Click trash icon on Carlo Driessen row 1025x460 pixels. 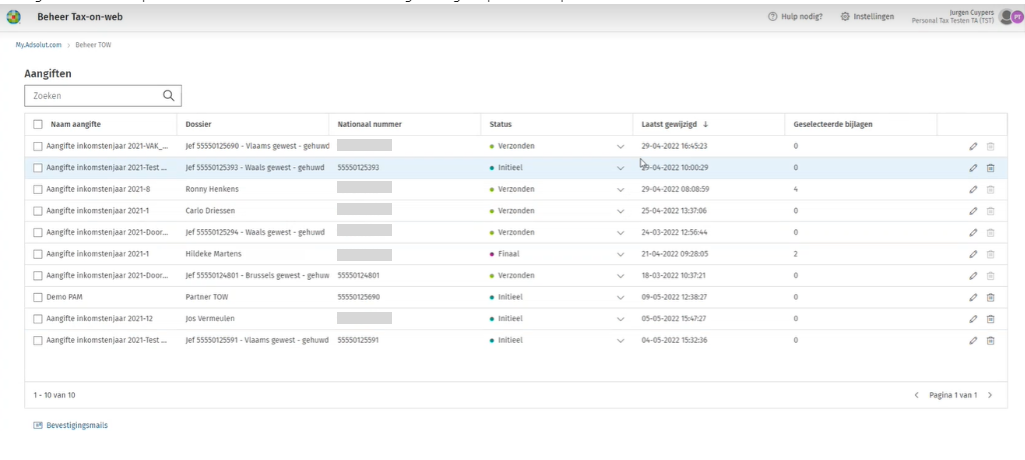[990, 211]
